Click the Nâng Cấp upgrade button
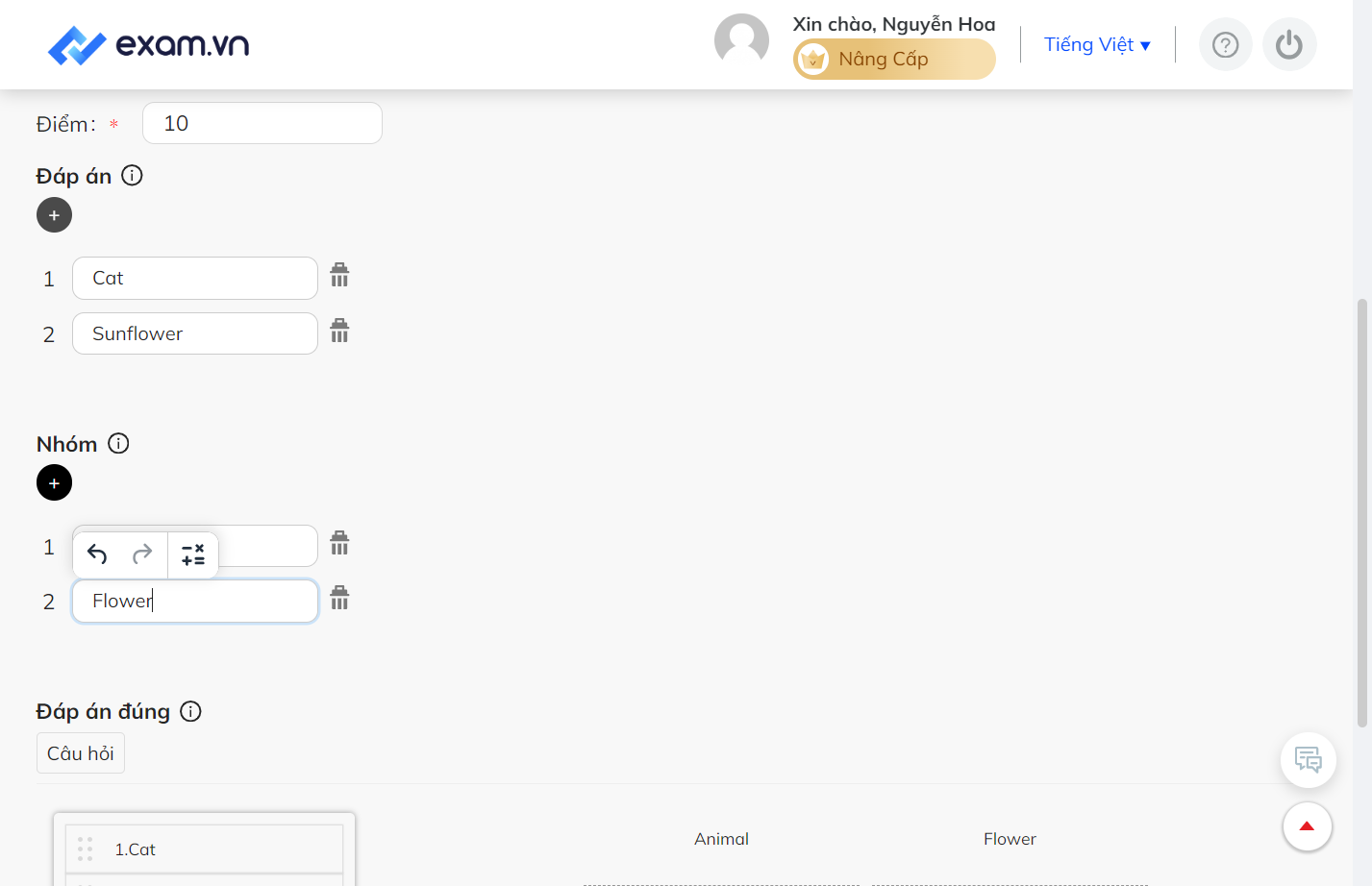Screen dimensions: 1372x886 [x=894, y=60]
